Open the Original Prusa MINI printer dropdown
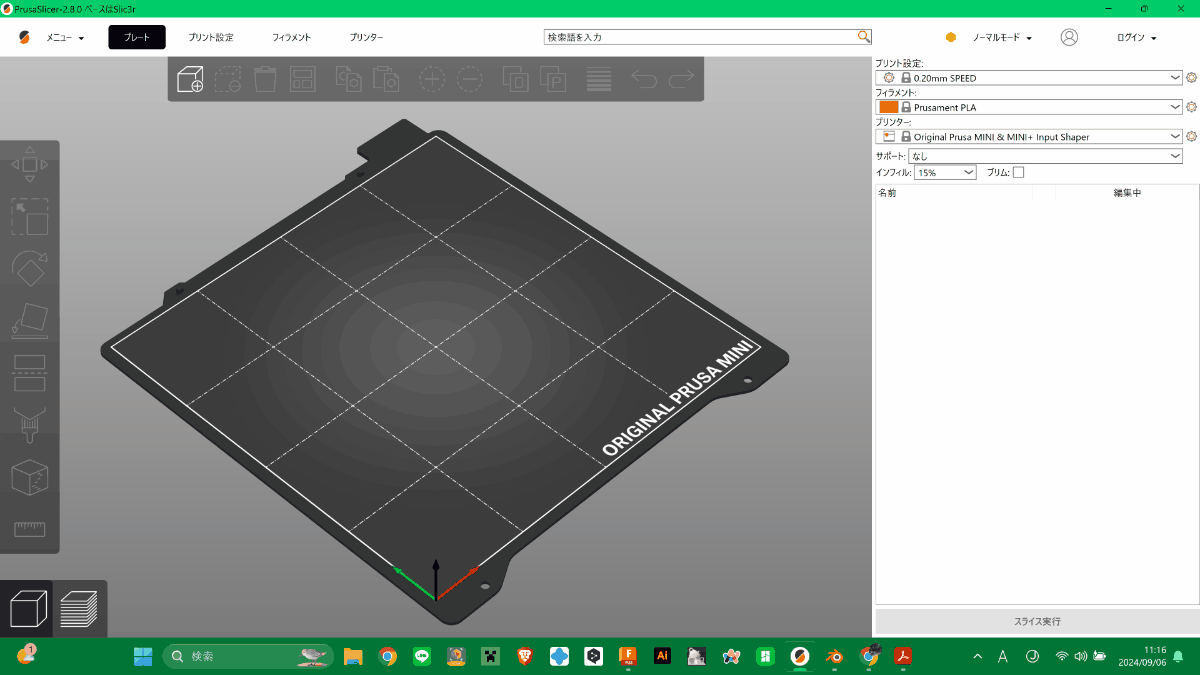Image resolution: width=1200 pixels, height=675 pixels. coord(1029,136)
